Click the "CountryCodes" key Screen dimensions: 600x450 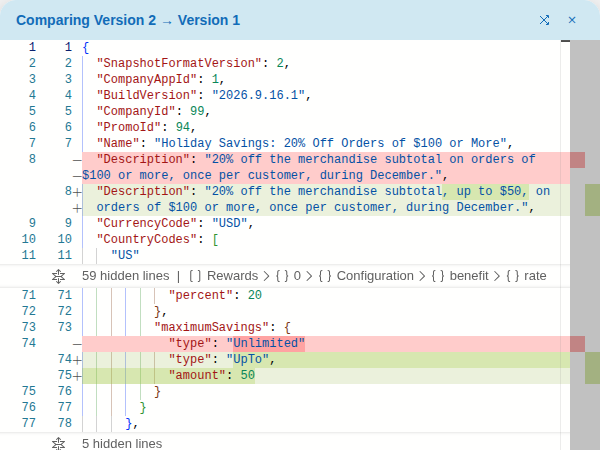[147, 240]
